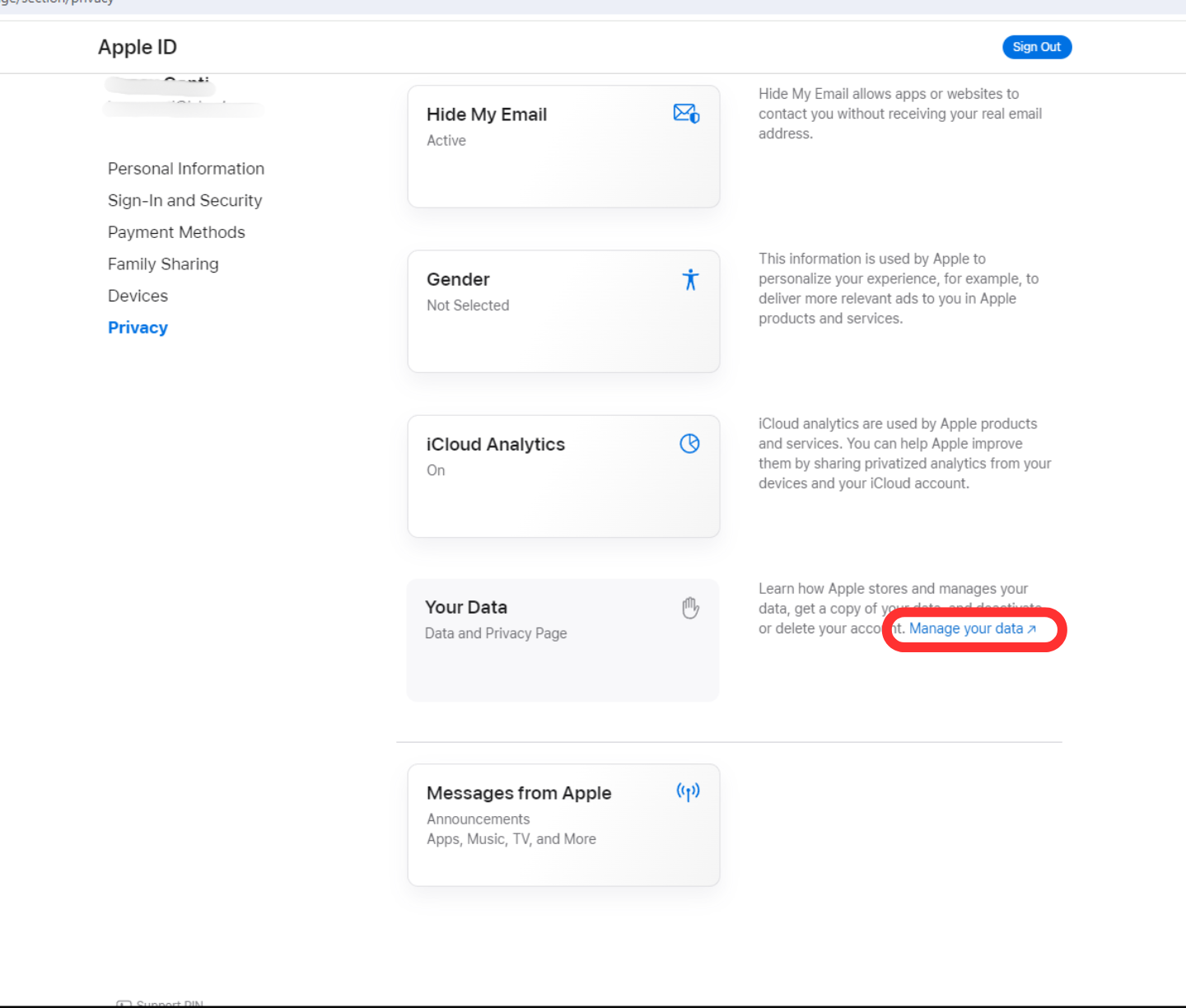The image size is (1186, 1008).
Task: Click the 'Not Selected' gender status text
Action: pyautogui.click(x=468, y=306)
